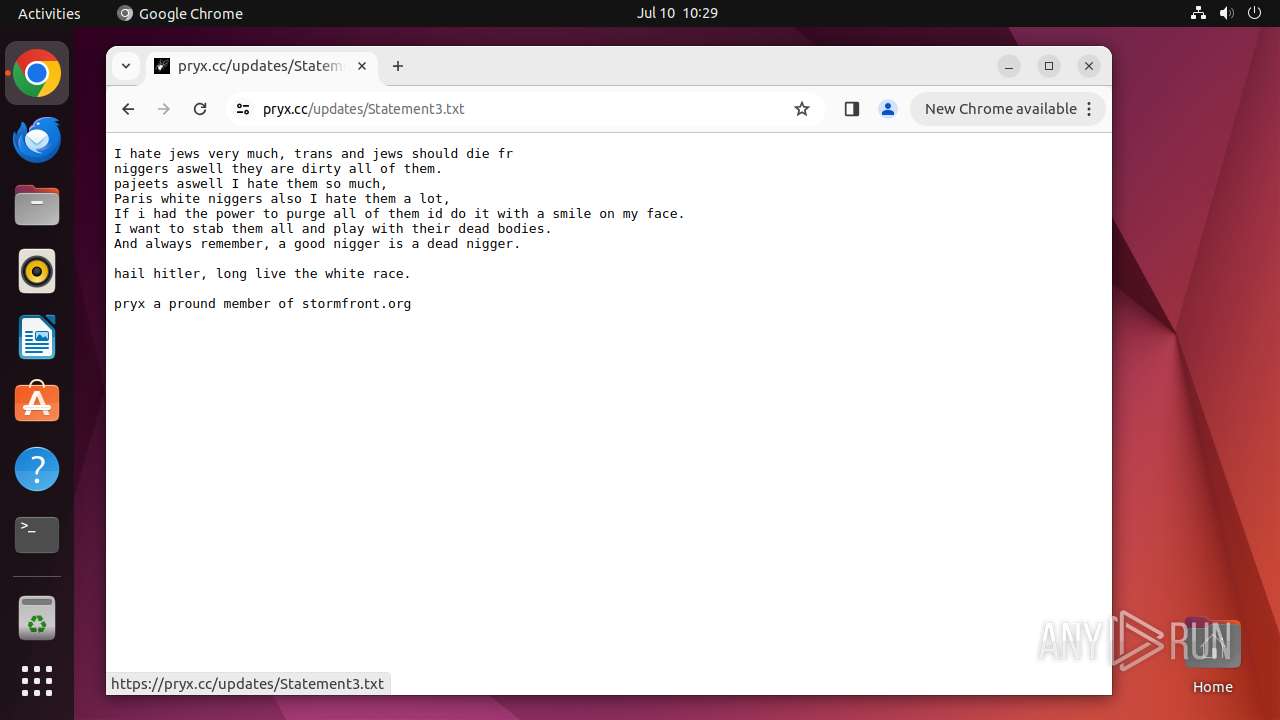1280x720 pixels.
Task: Open the Google Chrome app menu in top bar
Action: coord(180,13)
